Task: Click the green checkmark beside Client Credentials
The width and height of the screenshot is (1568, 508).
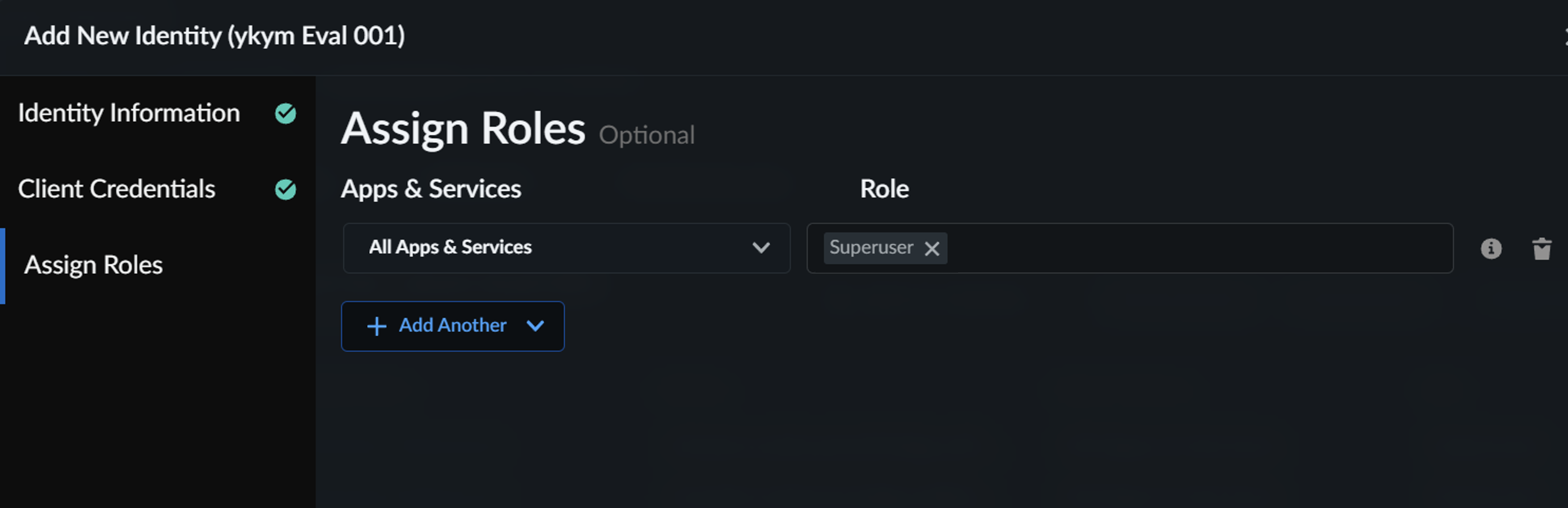Action: pos(286,189)
